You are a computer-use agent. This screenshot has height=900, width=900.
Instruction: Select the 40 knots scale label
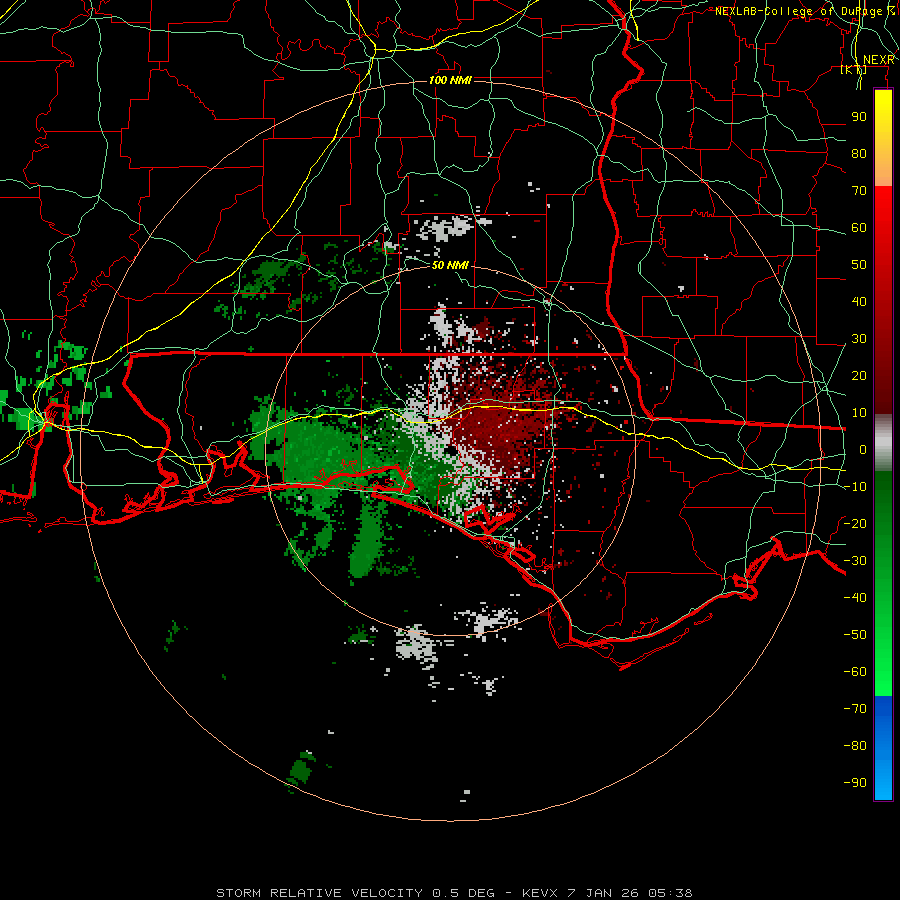click(x=859, y=302)
